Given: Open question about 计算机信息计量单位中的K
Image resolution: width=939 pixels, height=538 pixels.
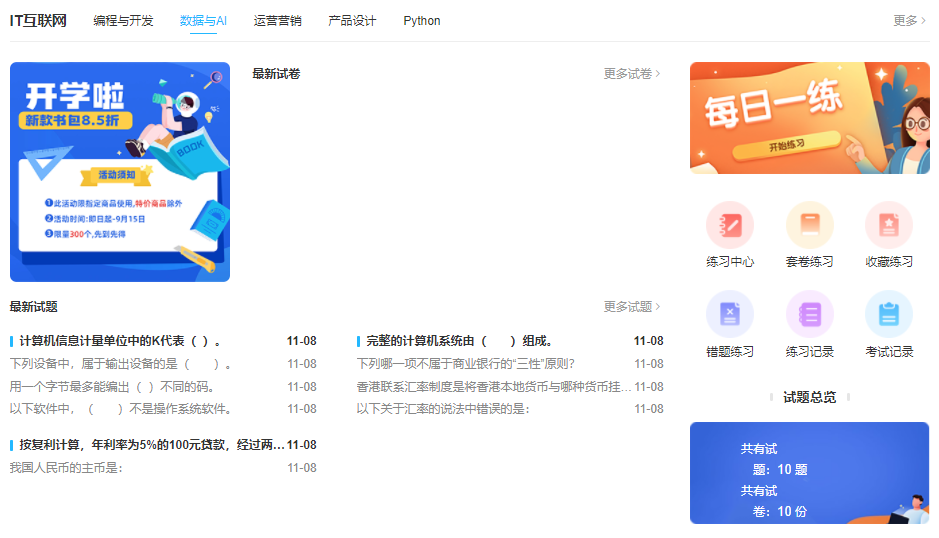Looking at the screenshot, I should click(x=120, y=341).
